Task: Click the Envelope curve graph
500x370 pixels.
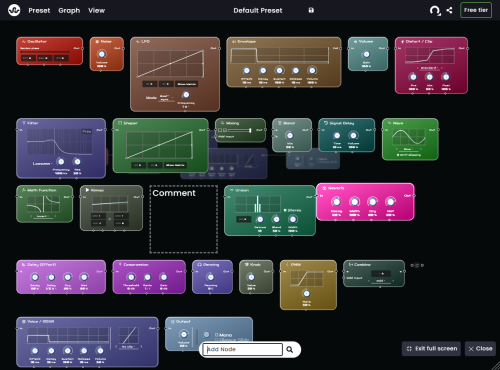Action: [280, 55]
